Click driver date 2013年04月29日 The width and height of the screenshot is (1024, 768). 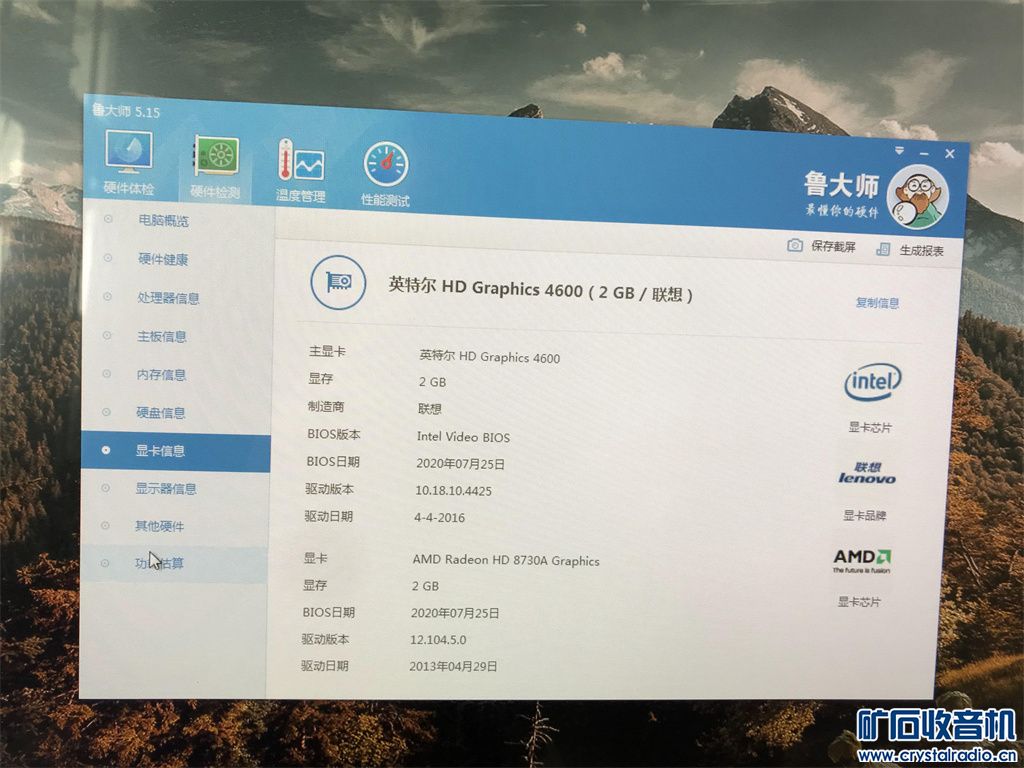[453, 666]
